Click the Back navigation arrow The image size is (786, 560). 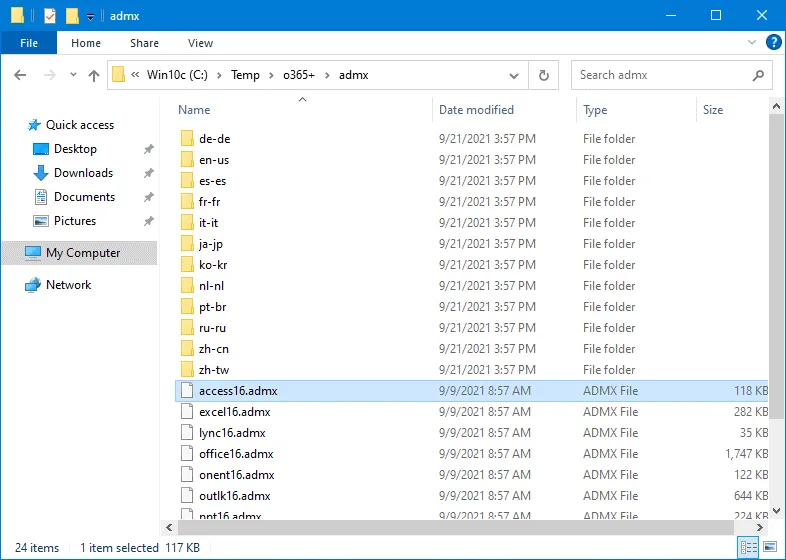pos(21,75)
